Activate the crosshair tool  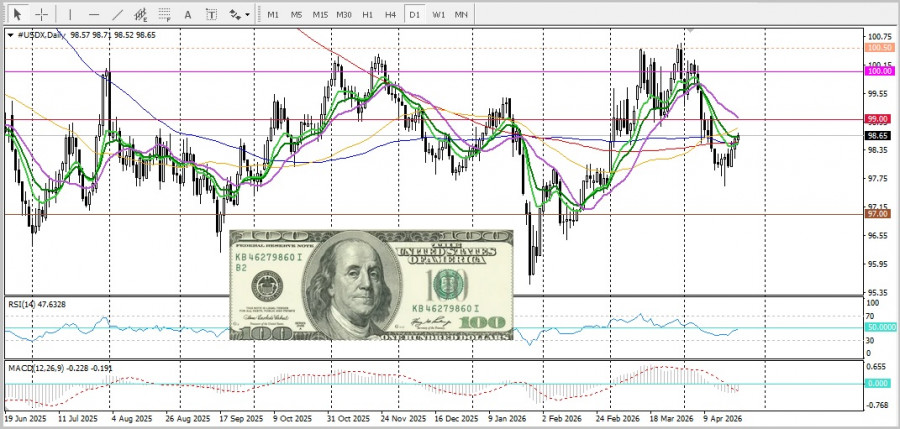(x=42, y=15)
